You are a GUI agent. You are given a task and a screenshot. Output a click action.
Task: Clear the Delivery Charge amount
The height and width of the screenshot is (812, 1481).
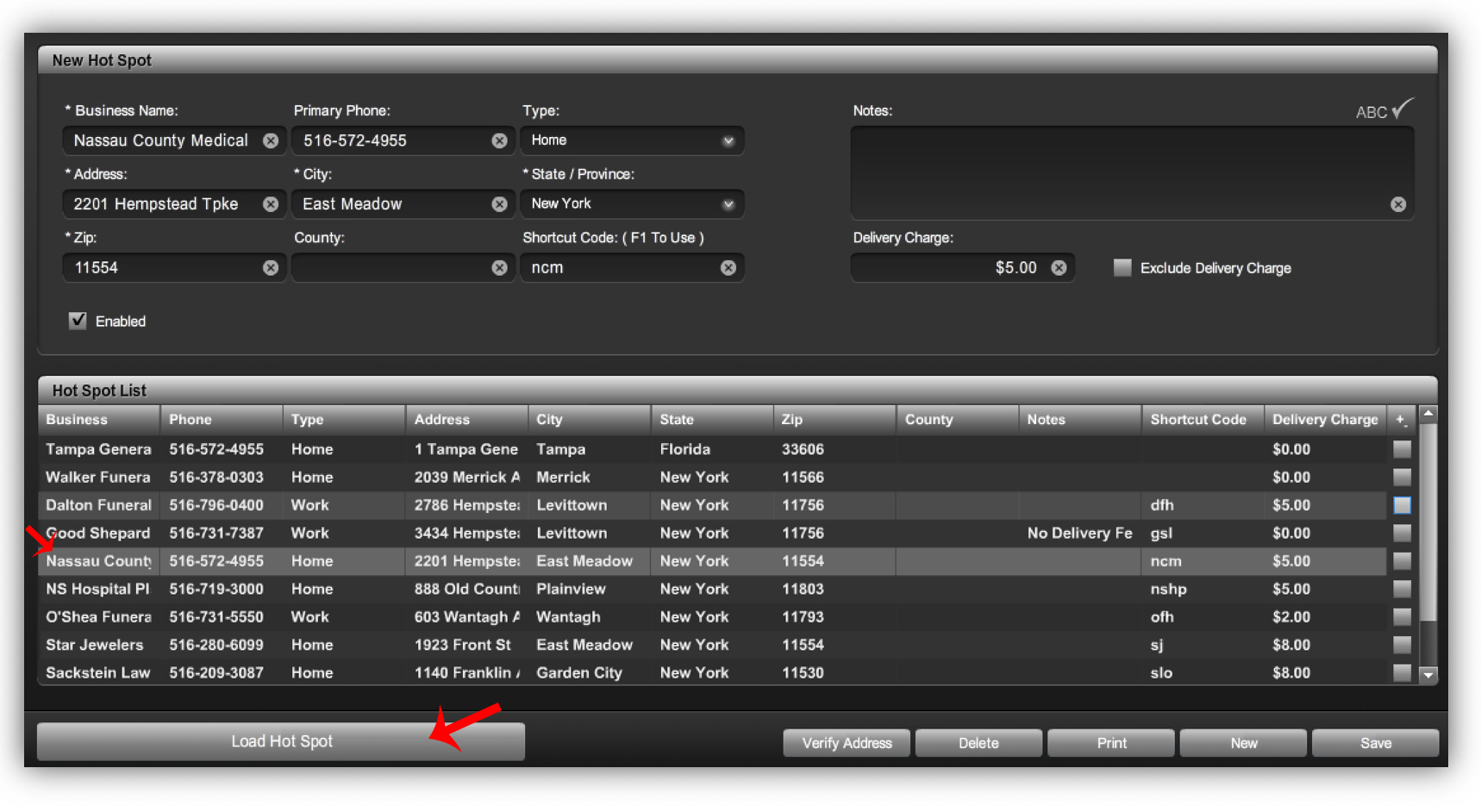[1059, 268]
